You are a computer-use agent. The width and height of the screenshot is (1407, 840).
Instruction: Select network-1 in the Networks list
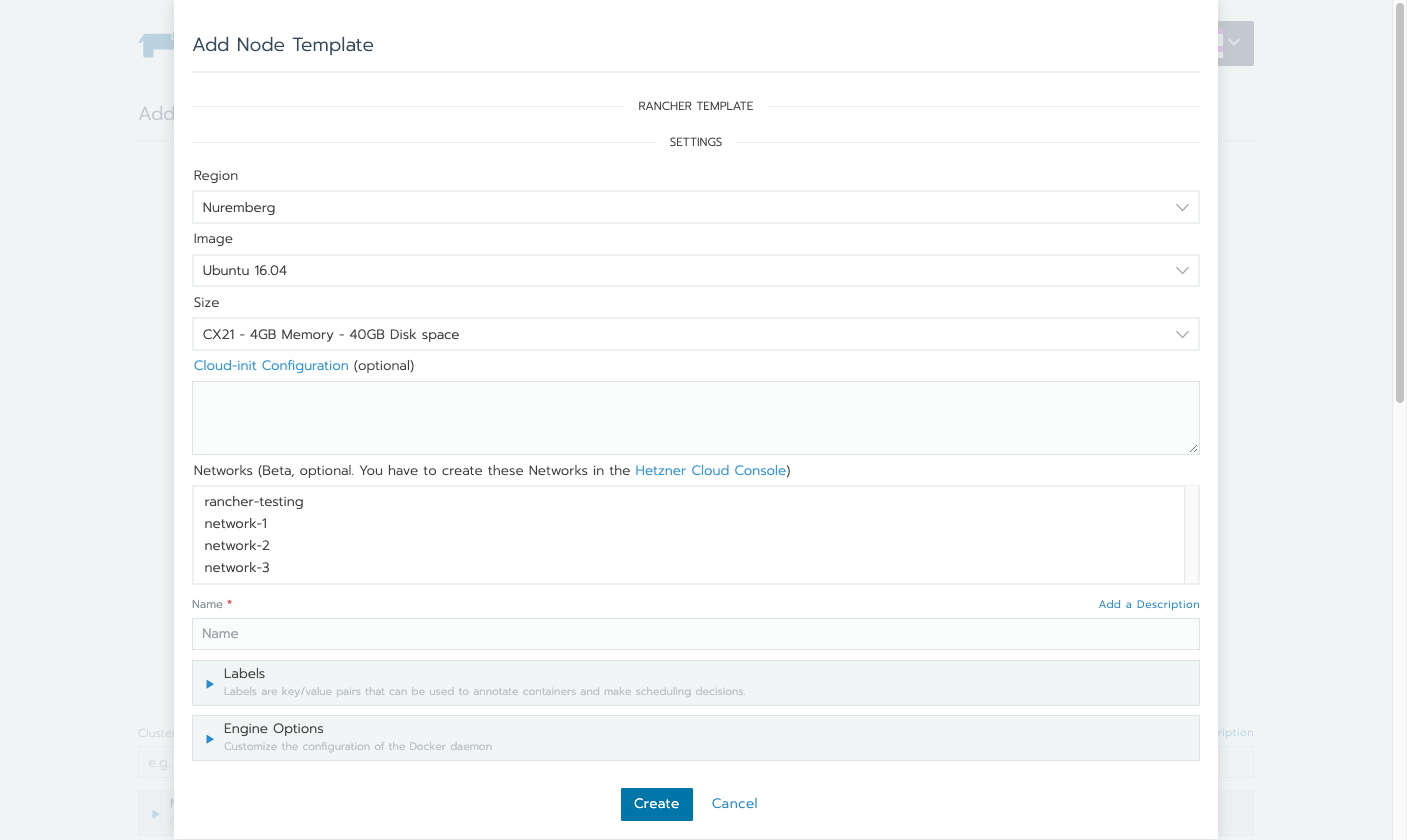689,524
